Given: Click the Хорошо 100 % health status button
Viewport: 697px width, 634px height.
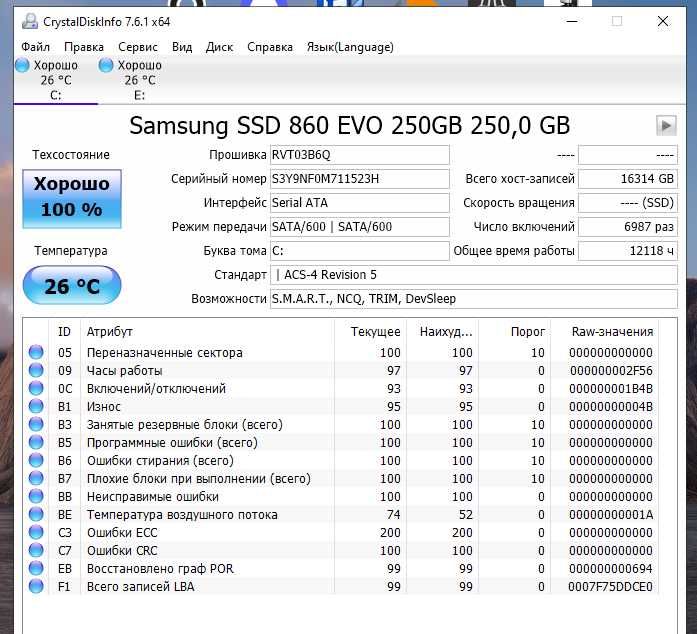Looking at the screenshot, I should (72, 199).
